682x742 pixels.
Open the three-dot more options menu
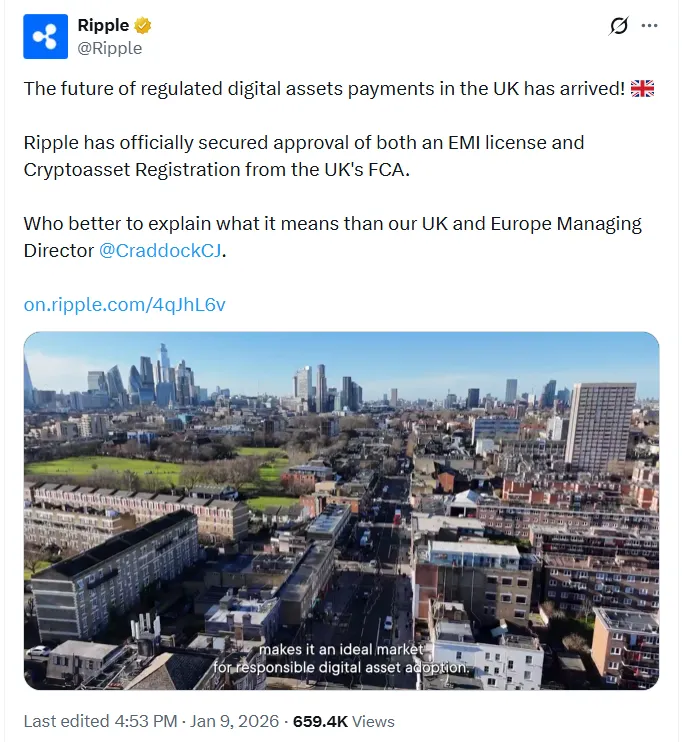click(649, 26)
